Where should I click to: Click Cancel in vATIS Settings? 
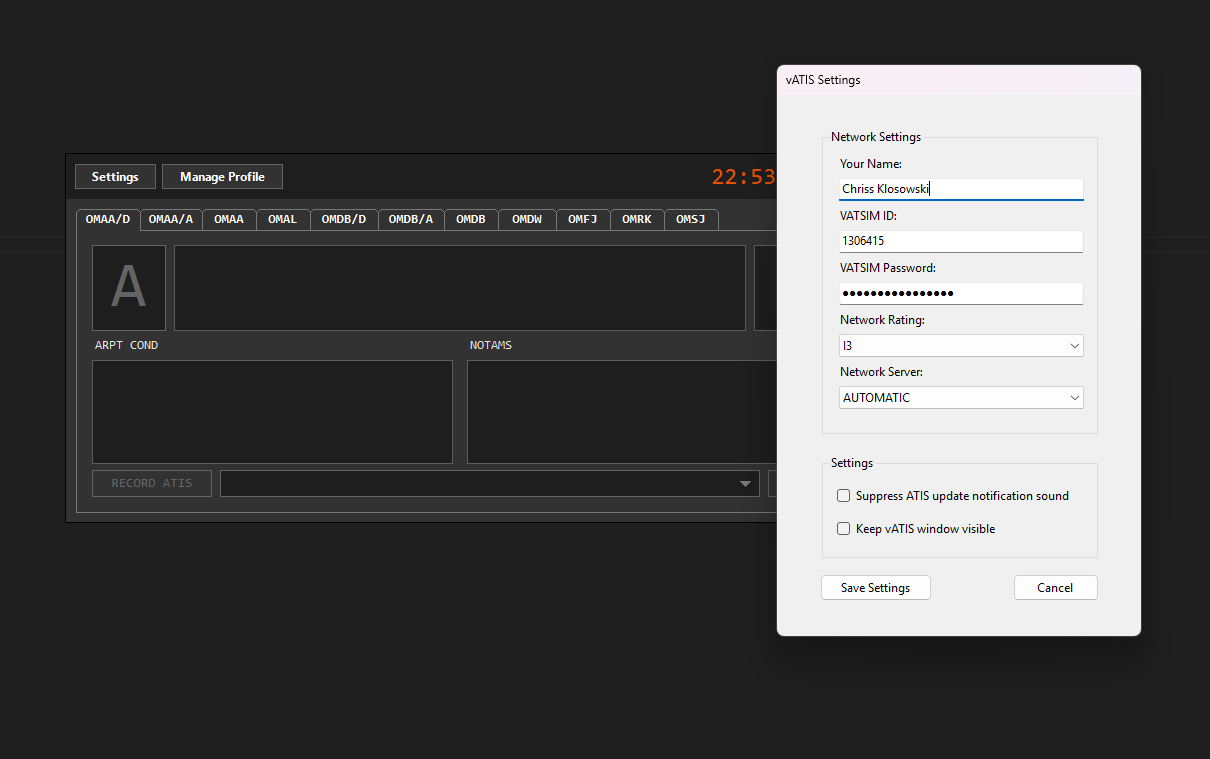pos(1055,588)
